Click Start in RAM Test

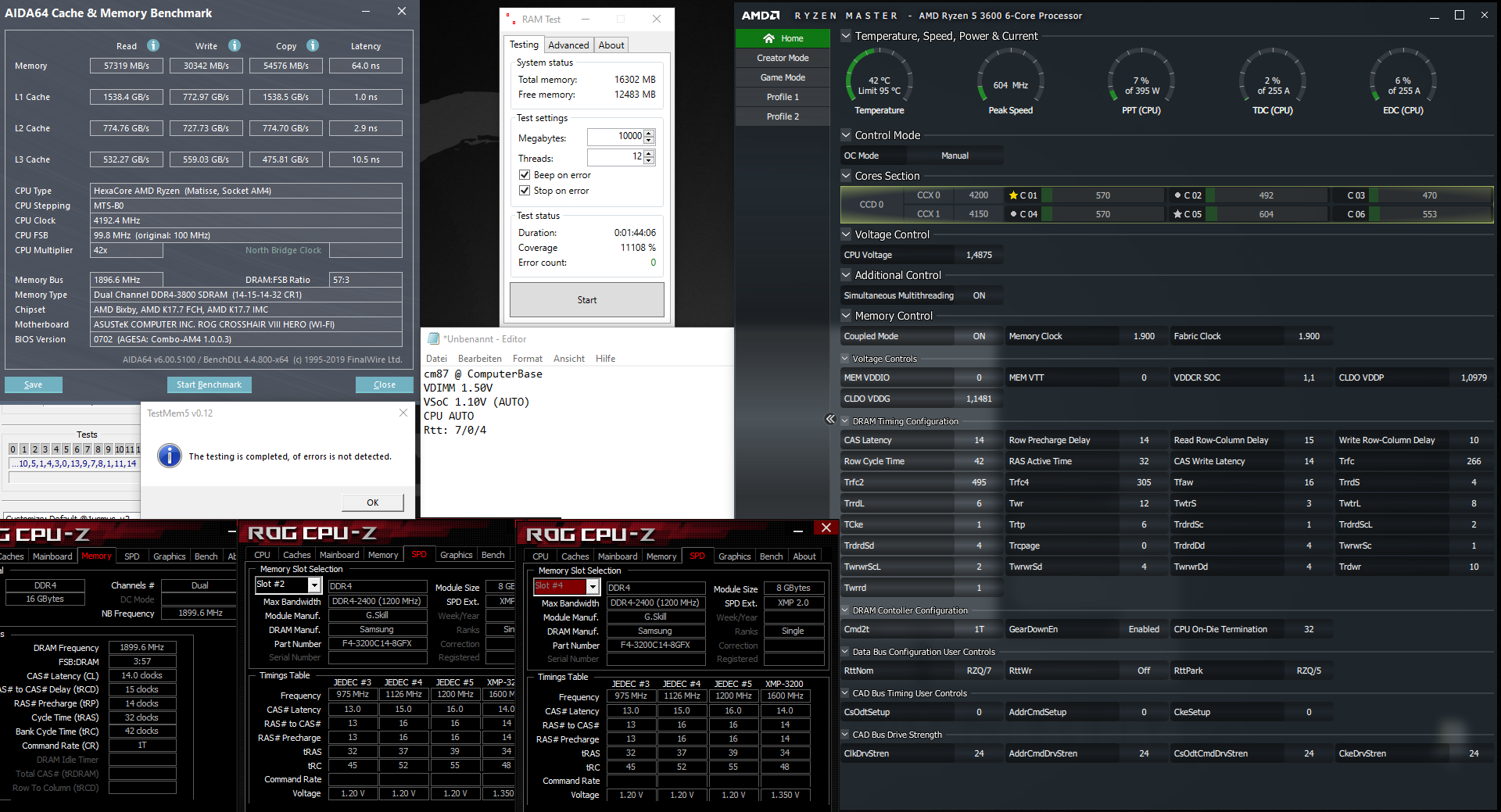coord(587,300)
